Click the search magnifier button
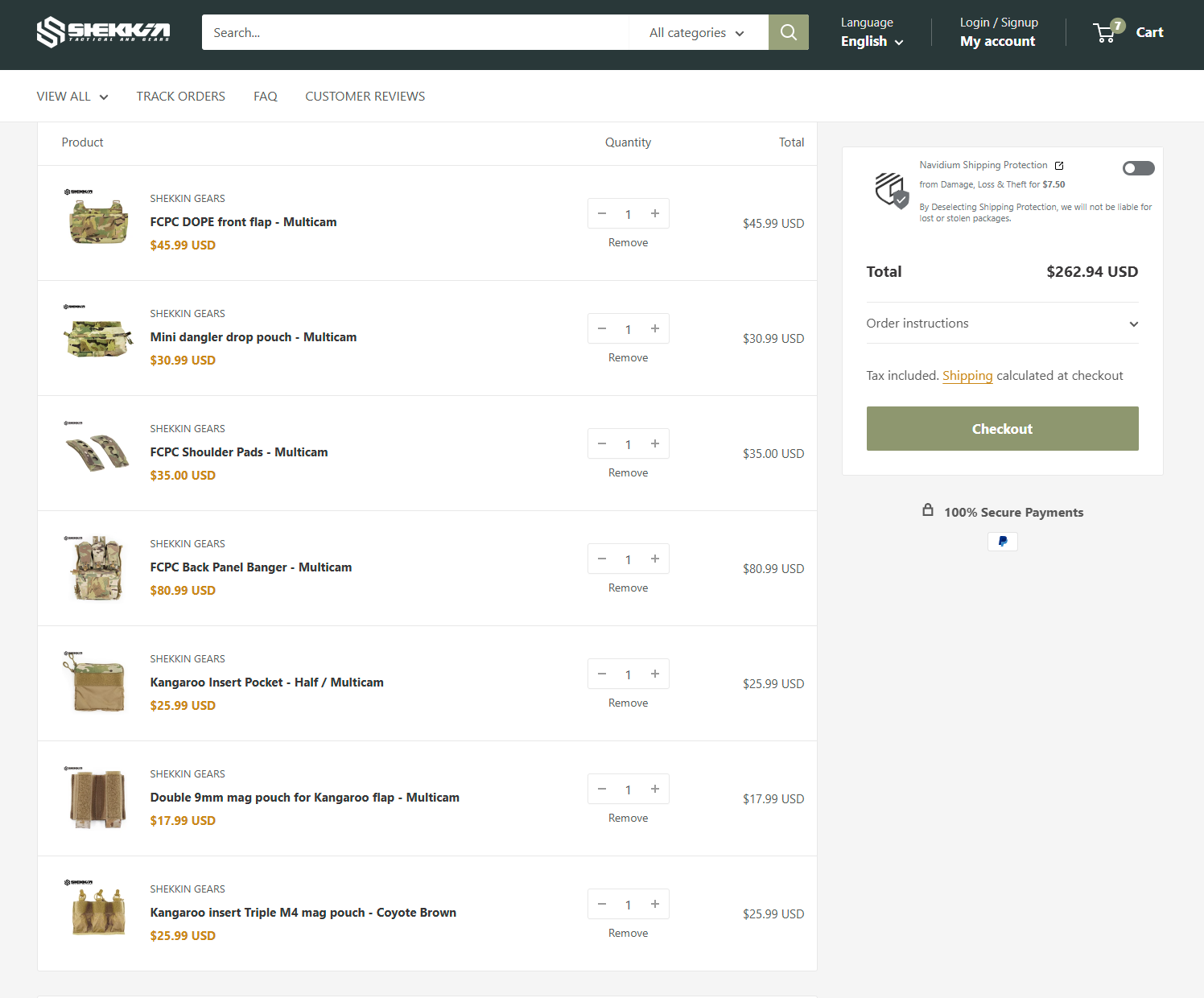This screenshot has height=998, width=1204. 789,32
